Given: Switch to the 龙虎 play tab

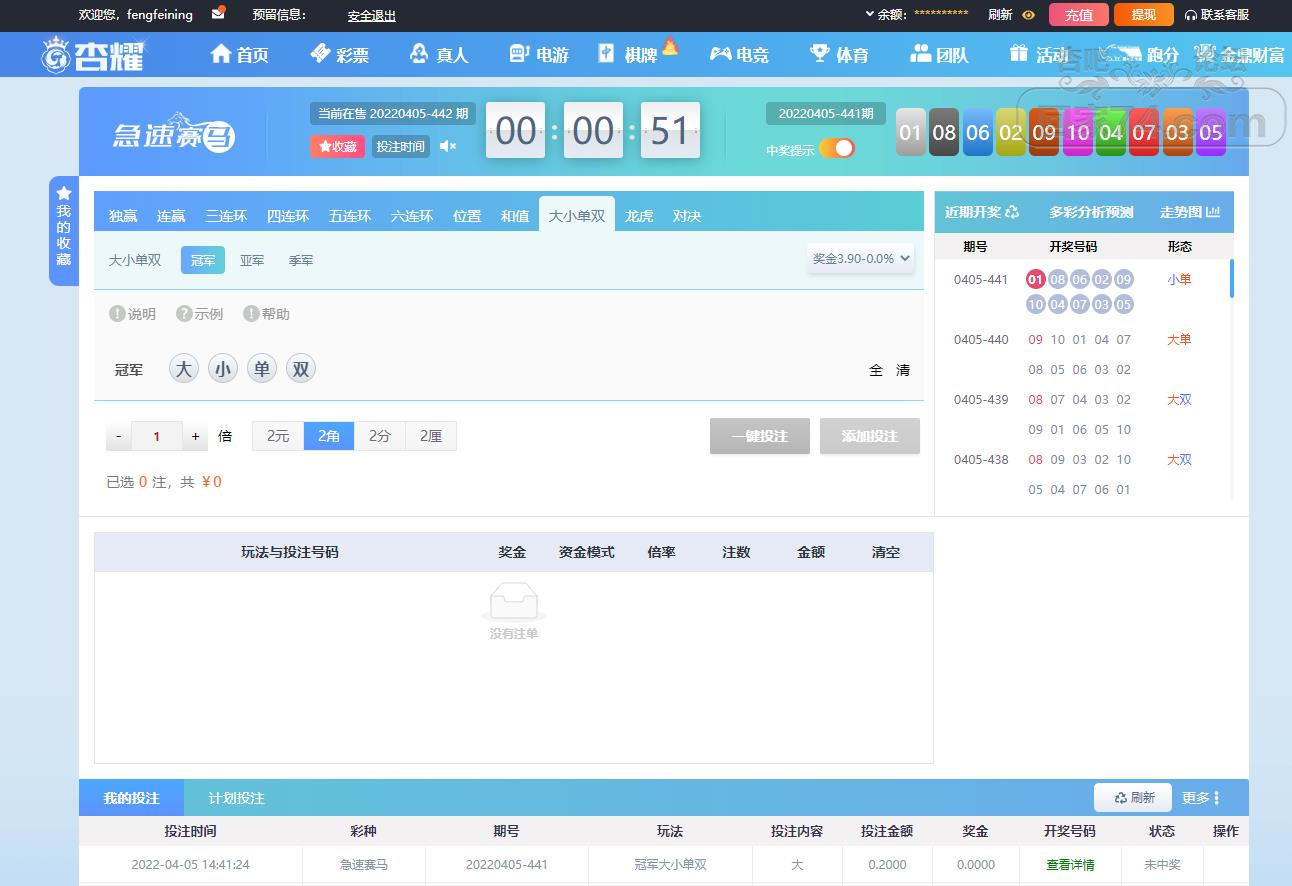Looking at the screenshot, I should click(x=639, y=216).
